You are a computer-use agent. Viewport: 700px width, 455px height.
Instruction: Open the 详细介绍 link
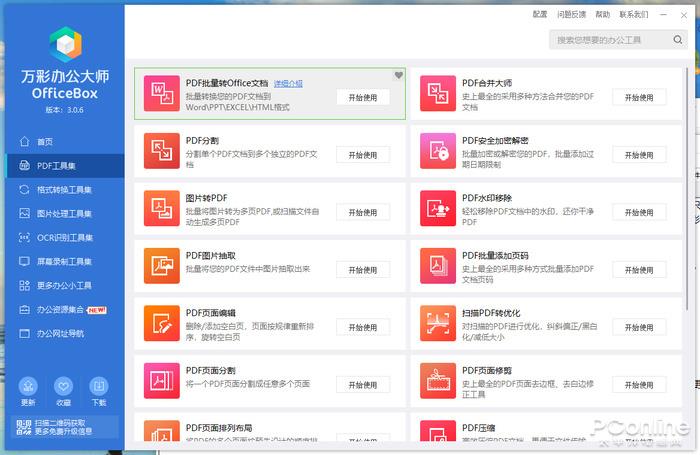pyautogui.click(x=288, y=83)
